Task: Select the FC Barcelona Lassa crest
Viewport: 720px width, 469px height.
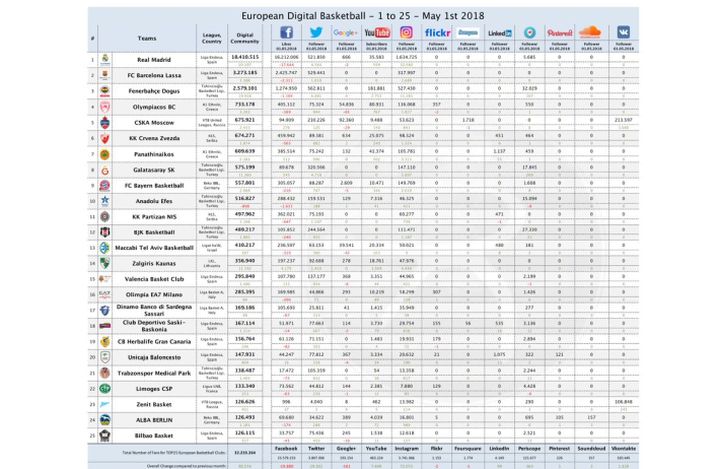Action: (x=105, y=75)
